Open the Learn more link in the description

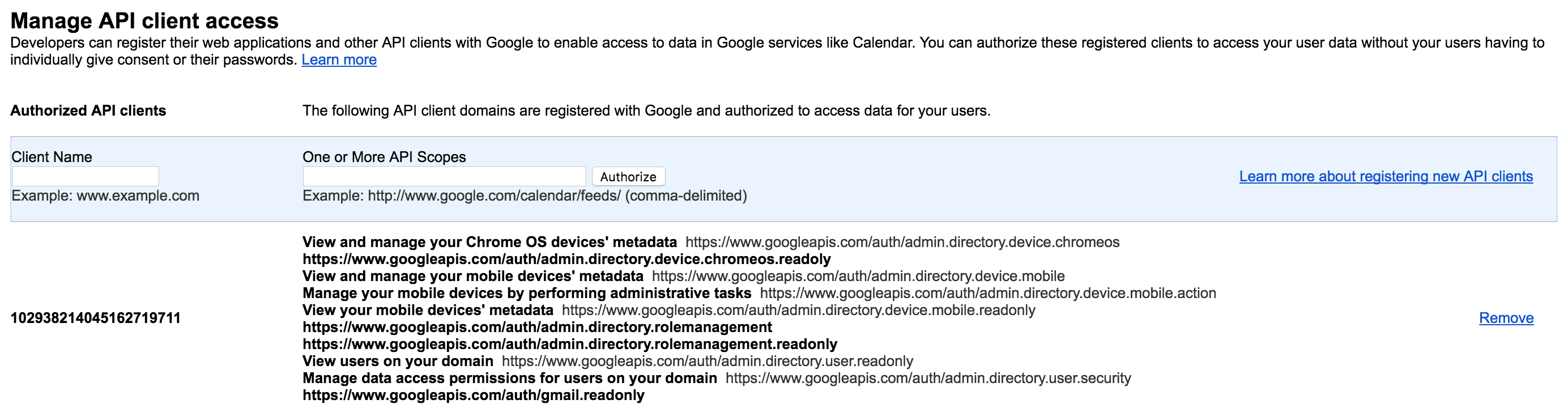[x=339, y=59]
